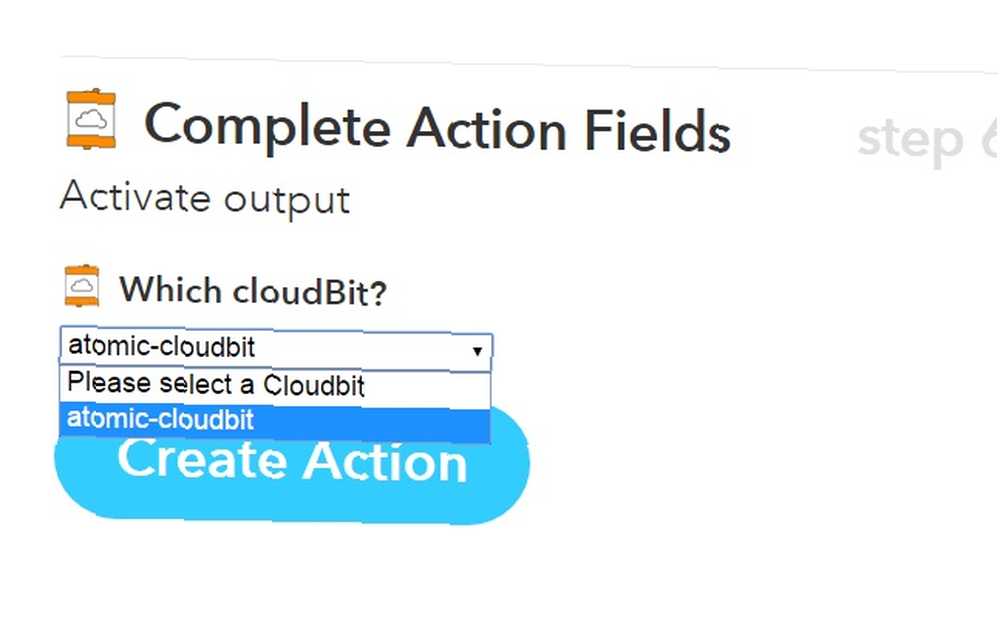Click the Activate output subtitle
The image size is (1000, 641).
(x=205, y=198)
